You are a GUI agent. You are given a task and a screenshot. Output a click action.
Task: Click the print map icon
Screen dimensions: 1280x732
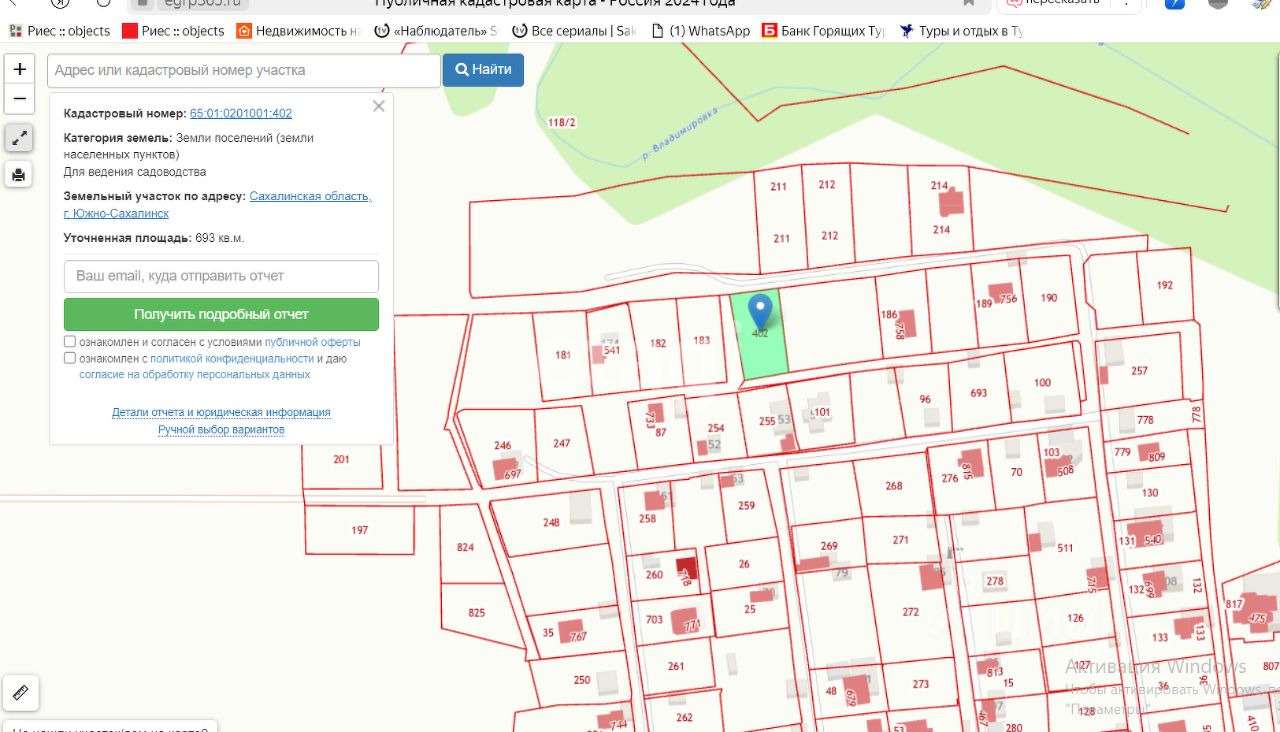tap(19, 175)
